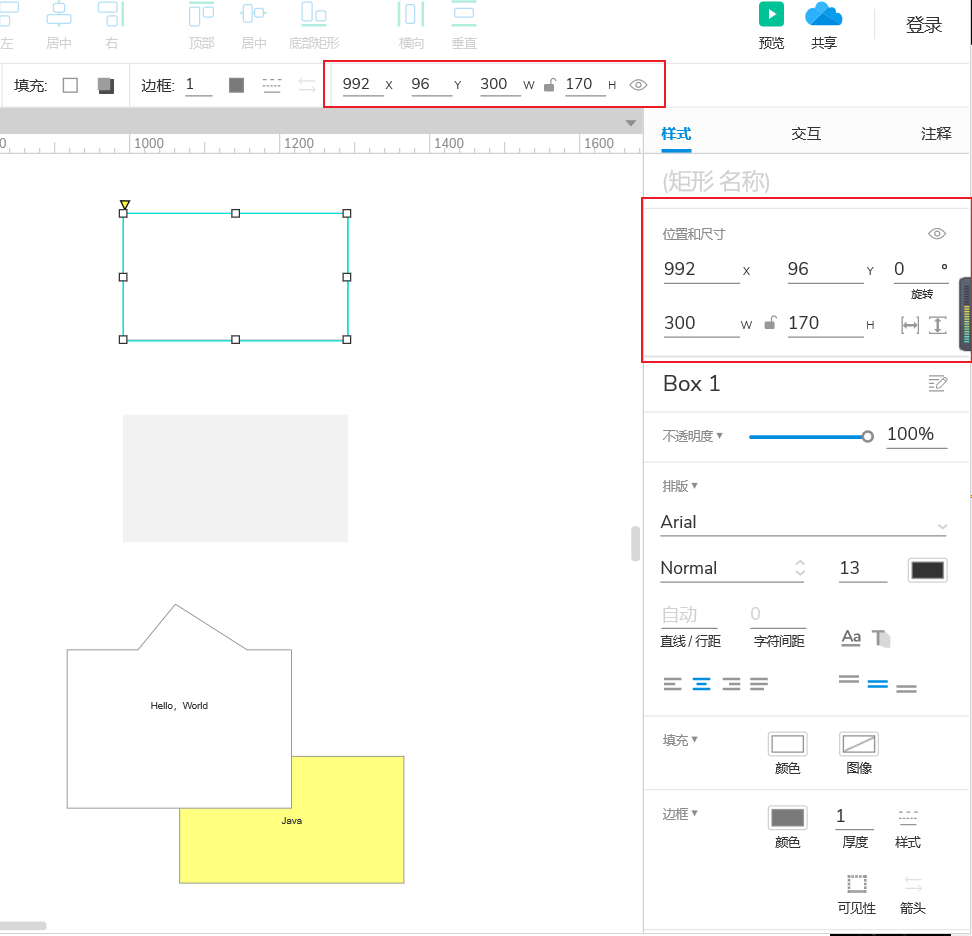Image resolution: width=972 pixels, height=936 pixels.
Task: Toggle panel visibility eye in position section
Action: (x=937, y=234)
